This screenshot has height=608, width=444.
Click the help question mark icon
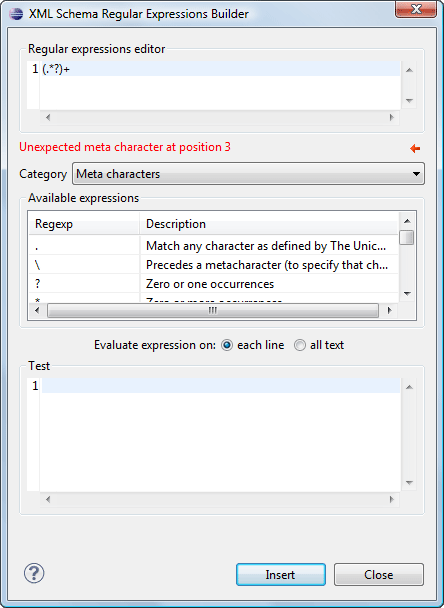34,573
